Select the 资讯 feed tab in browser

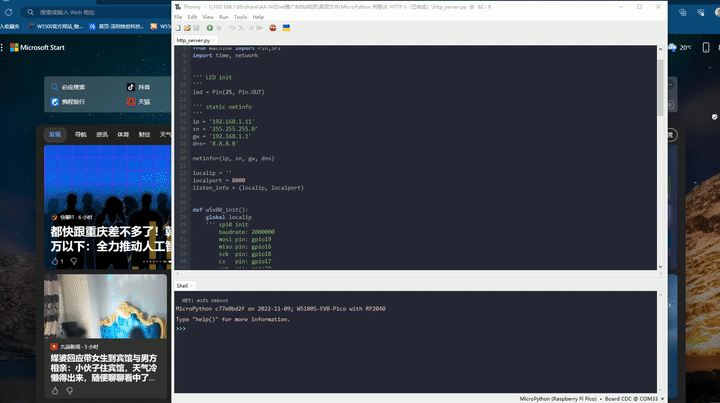point(102,134)
